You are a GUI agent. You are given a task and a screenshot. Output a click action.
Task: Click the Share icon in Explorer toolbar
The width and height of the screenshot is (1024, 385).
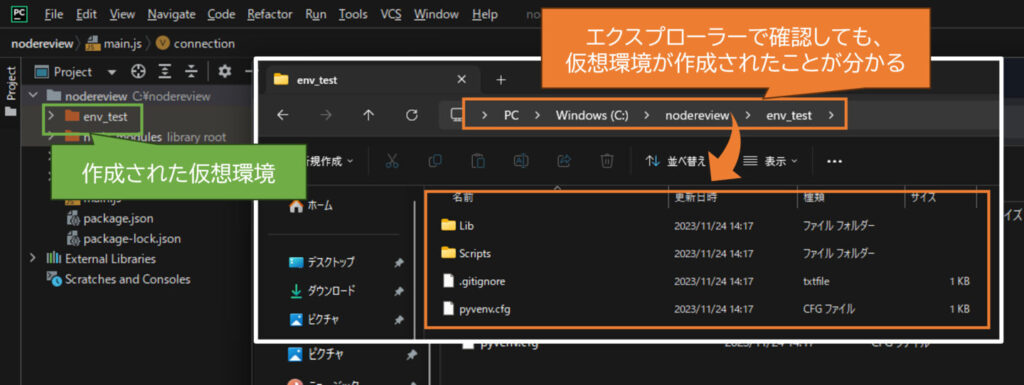[x=564, y=161]
